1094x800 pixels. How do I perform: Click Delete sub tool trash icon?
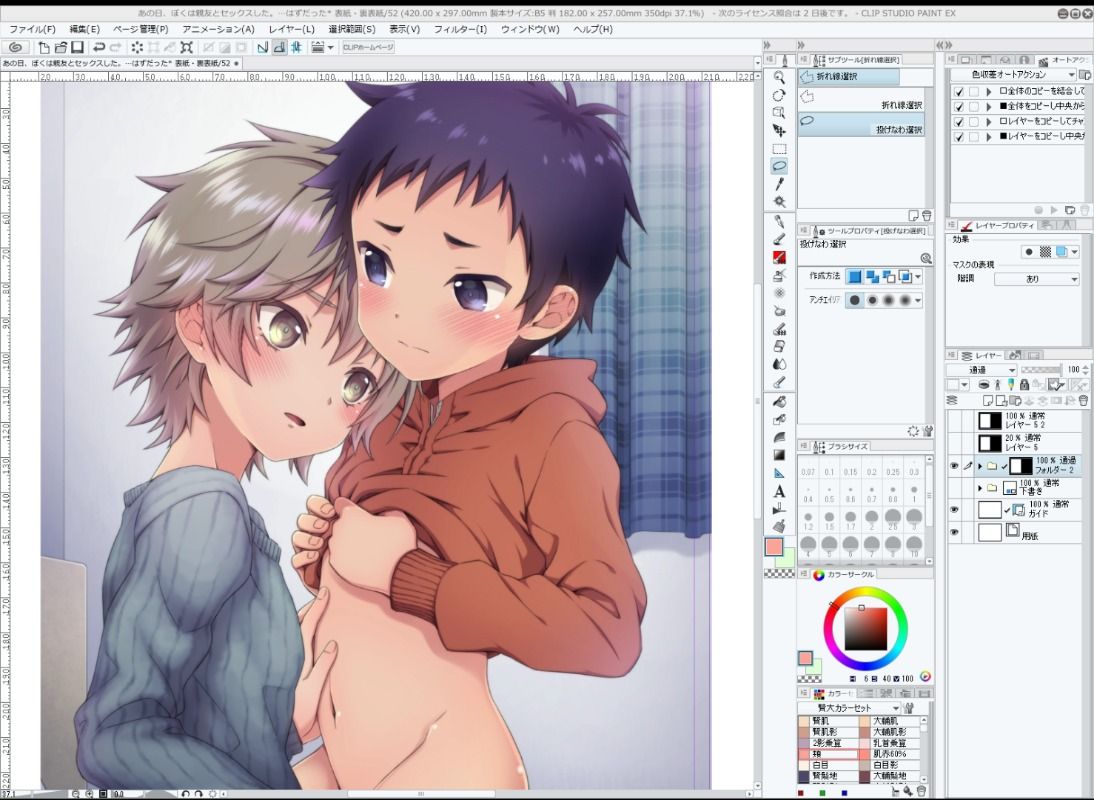coord(927,216)
